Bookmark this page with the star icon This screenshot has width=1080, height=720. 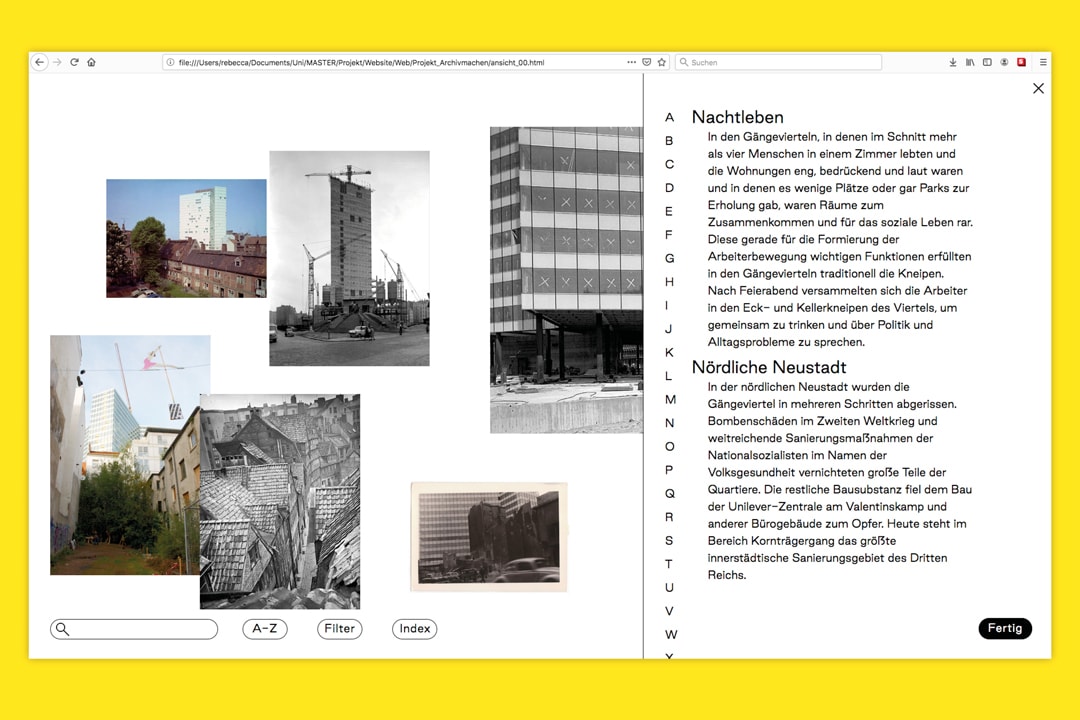662,62
